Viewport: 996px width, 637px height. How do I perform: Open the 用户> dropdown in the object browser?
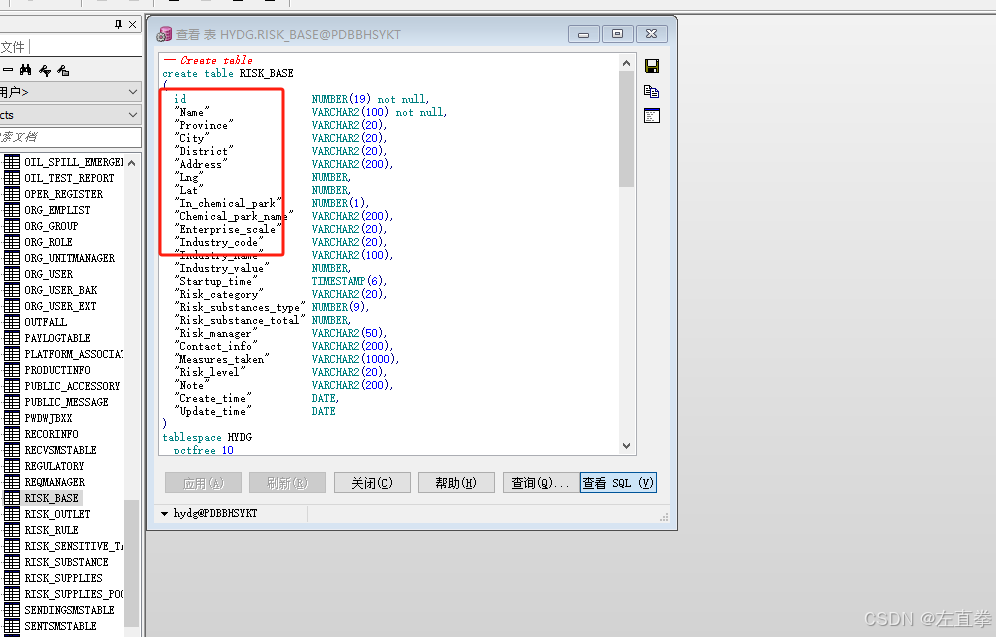coord(133,92)
